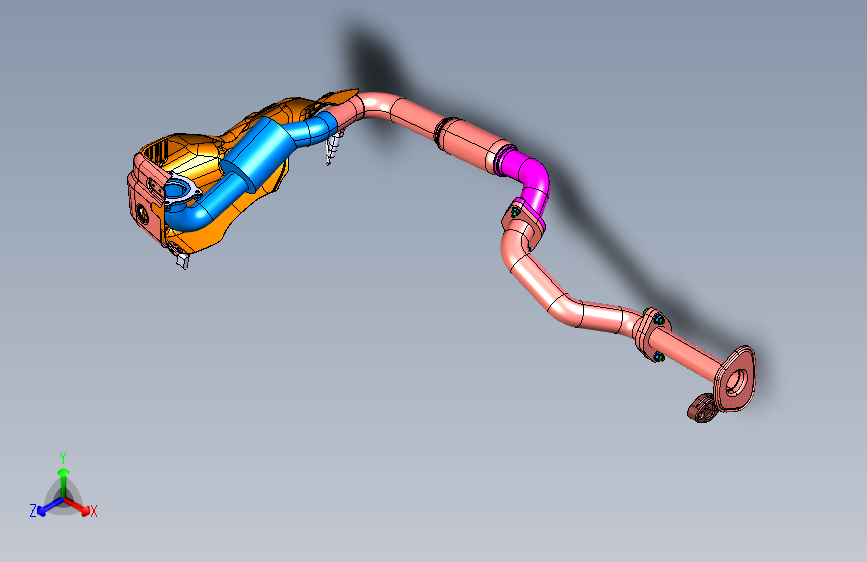
Task: Select the blue catalytic converter body
Action: click(x=261, y=153)
